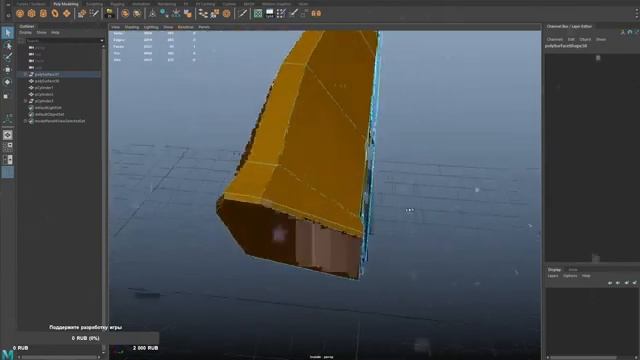Open the Channel Box Object menu

(x=585, y=40)
